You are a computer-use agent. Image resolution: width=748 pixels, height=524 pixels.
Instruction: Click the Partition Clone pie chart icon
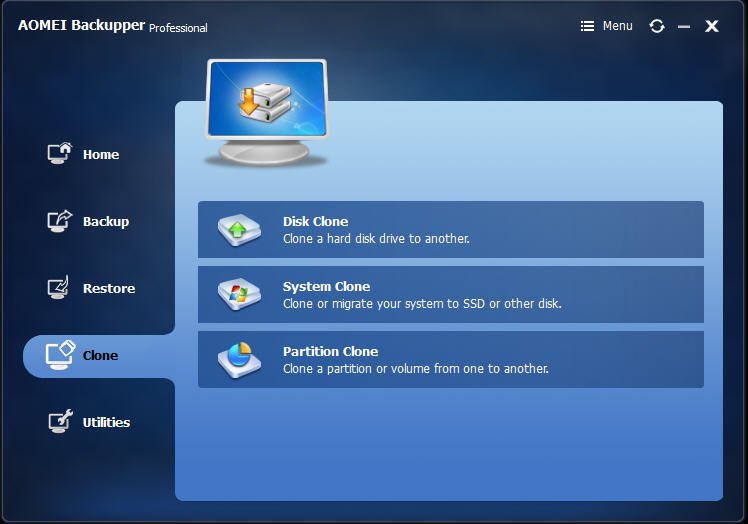coord(239,360)
